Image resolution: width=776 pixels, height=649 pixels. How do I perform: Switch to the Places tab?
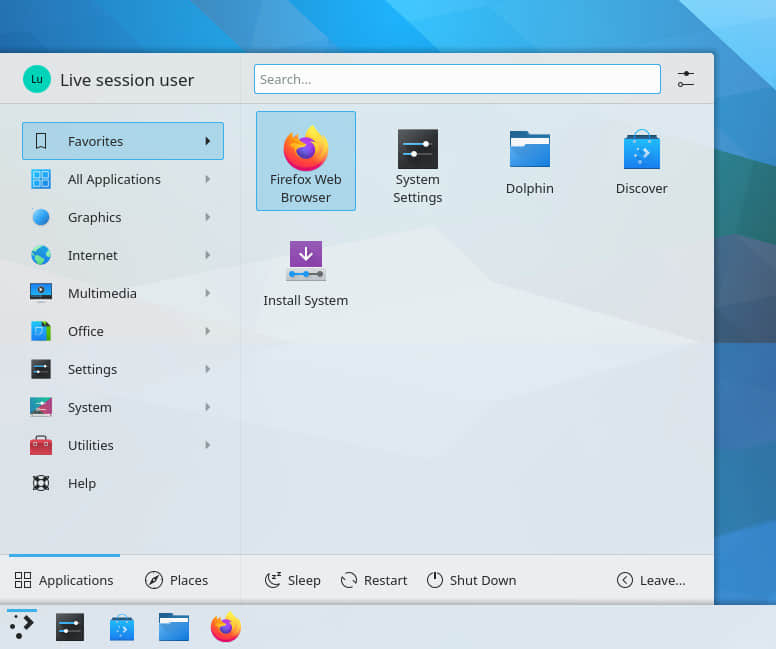tap(177, 580)
